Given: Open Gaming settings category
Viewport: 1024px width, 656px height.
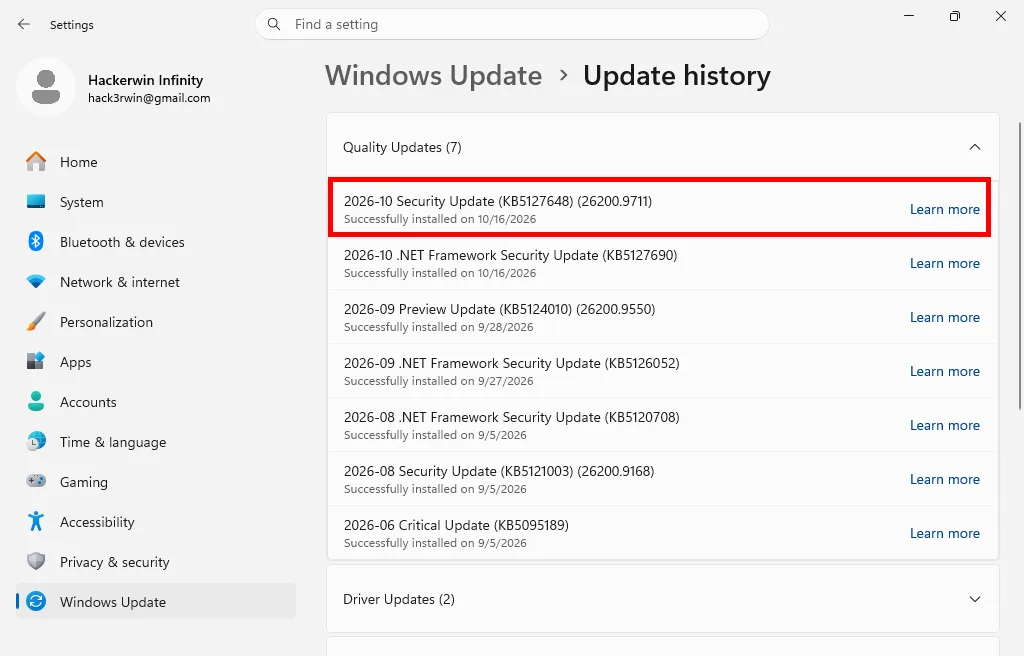Looking at the screenshot, I should pyautogui.click(x=155, y=482).
